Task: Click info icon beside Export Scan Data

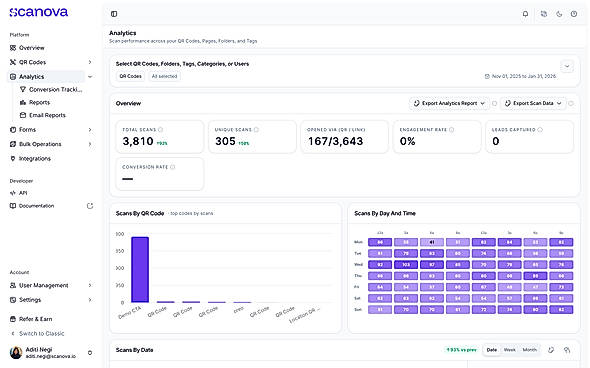Action: (x=571, y=103)
